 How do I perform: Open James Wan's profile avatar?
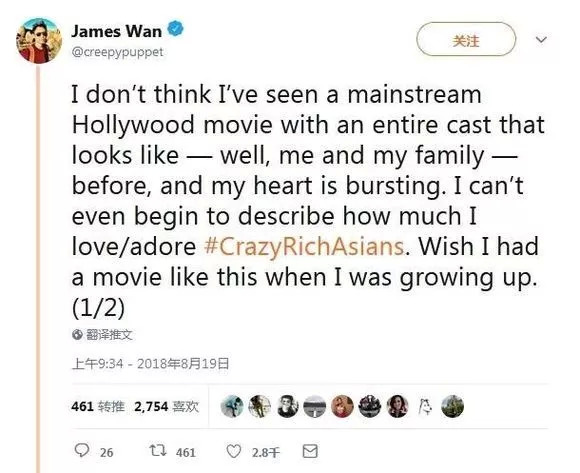39,41
